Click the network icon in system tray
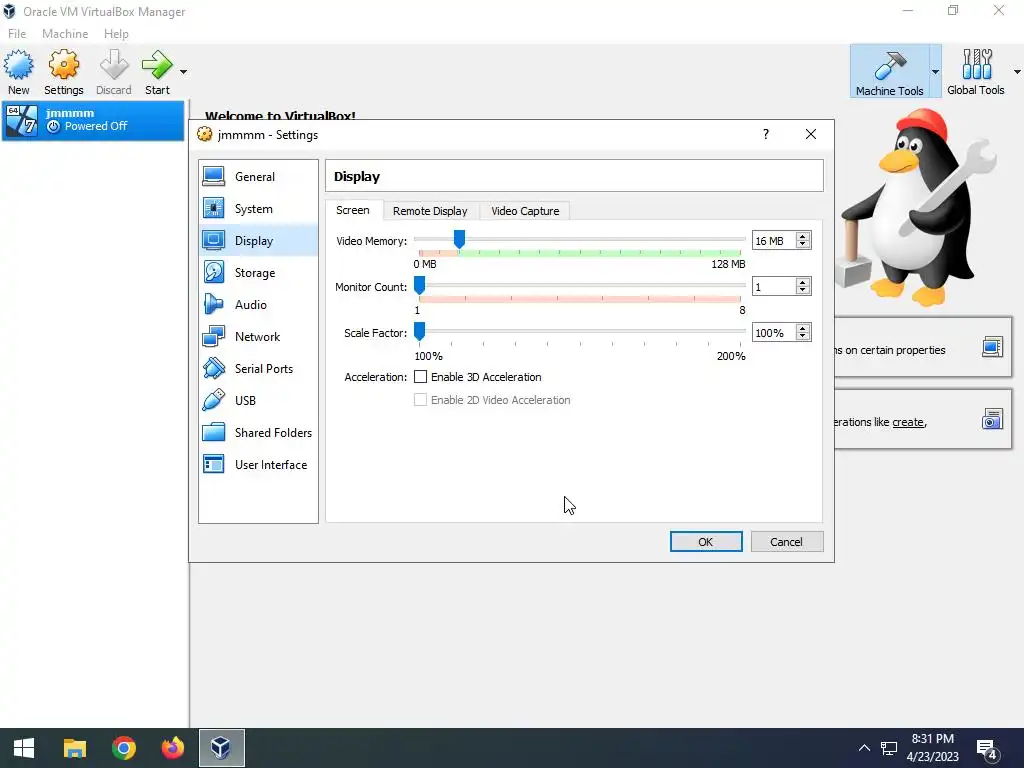The width and height of the screenshot is (1024, 768). point(889,748)
